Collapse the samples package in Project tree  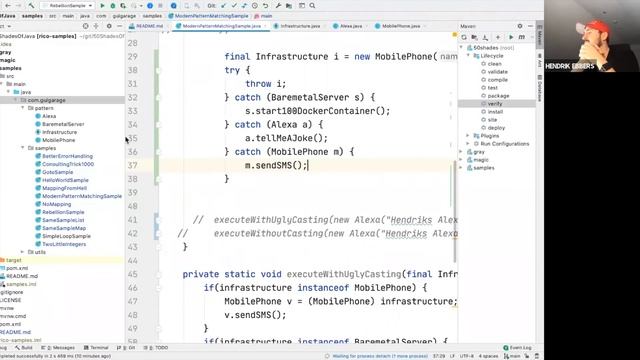click(x=22, y=148)
